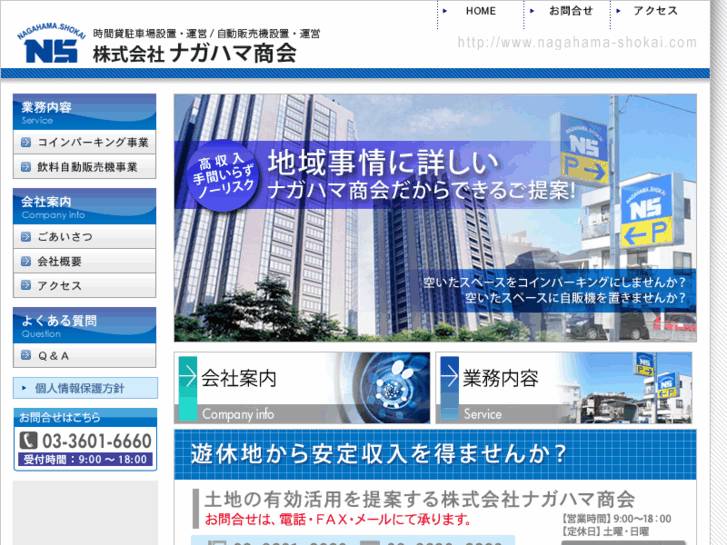This screenshot has height=545, width=727.
Task: Click the 業務内容 Service sidebar header
Action: (84, 112)
